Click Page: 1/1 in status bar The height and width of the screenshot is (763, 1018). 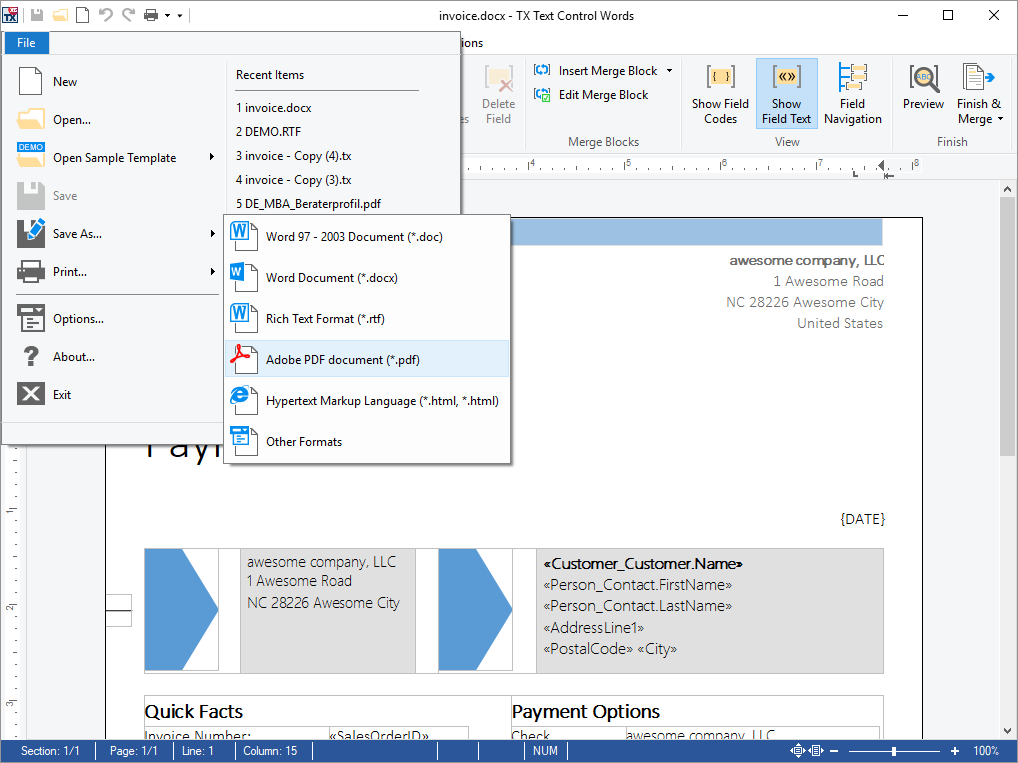coord(133,751)
